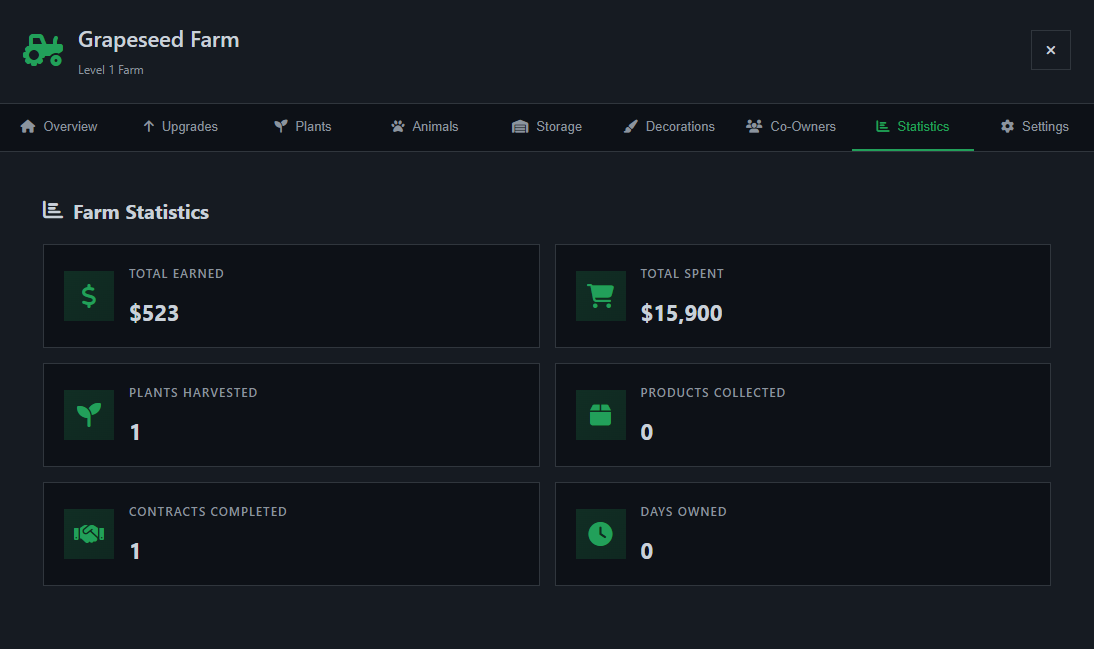Click the clock Days Owned icon
The image size is (1094, 649).
pos(600,534)
